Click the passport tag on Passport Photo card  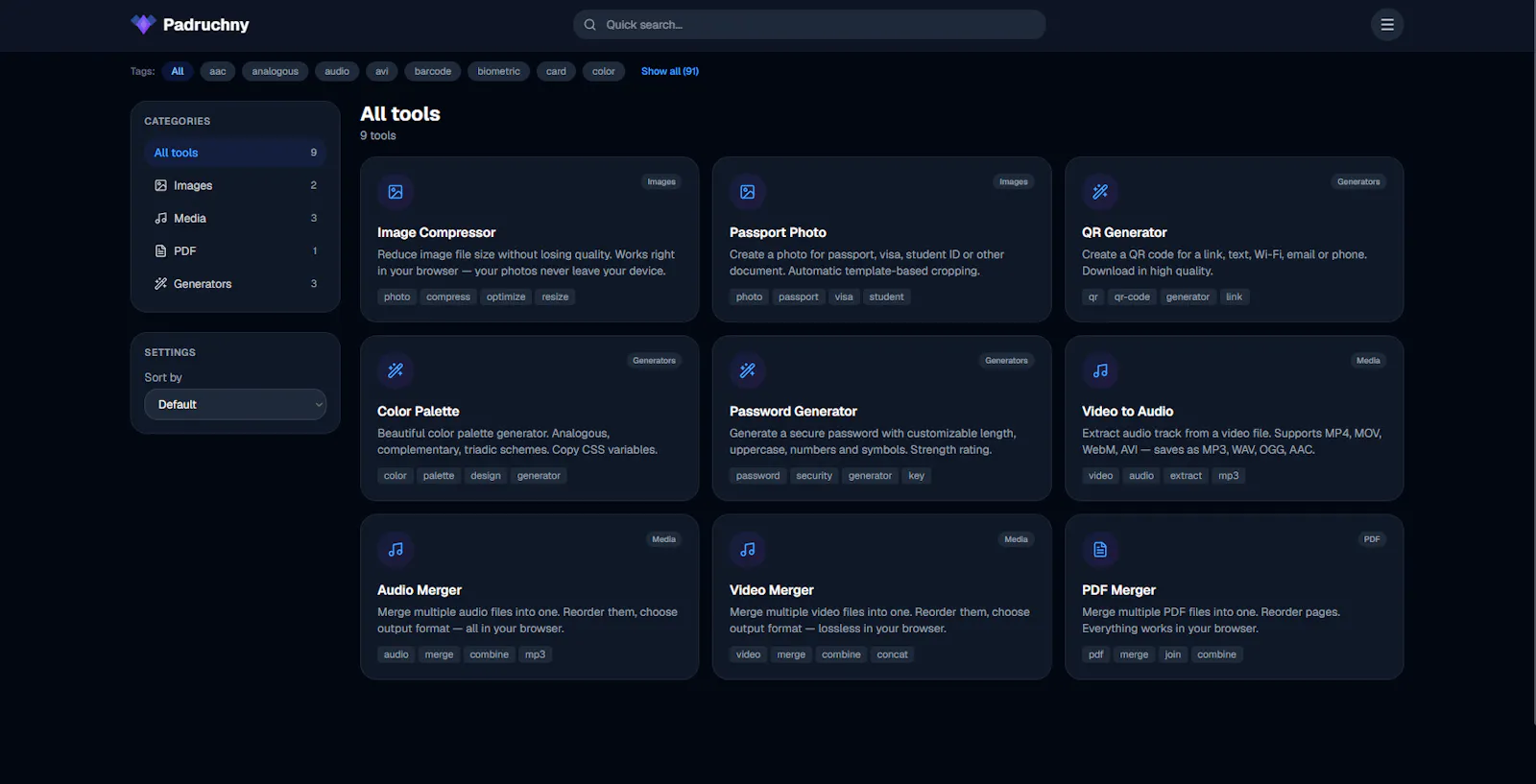click(x=799, y=297)
